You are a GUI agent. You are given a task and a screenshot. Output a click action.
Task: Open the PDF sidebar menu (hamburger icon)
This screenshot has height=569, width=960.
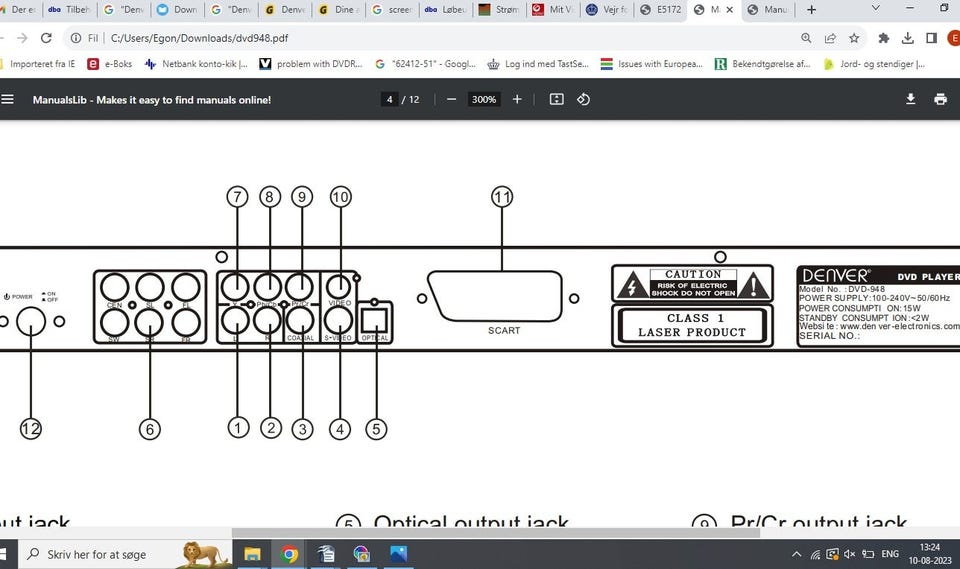[8, 100]
